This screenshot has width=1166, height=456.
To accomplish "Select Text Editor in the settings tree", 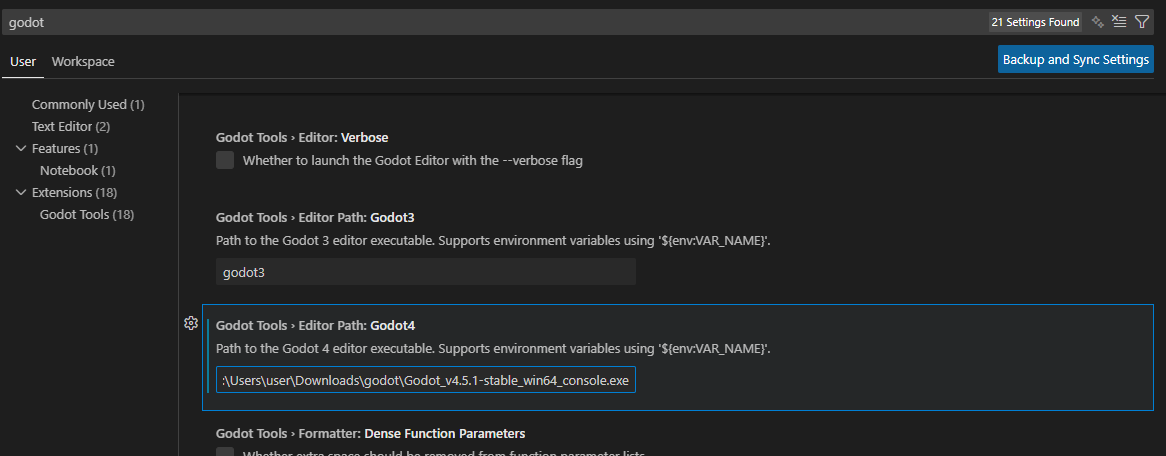I will 70,127.
